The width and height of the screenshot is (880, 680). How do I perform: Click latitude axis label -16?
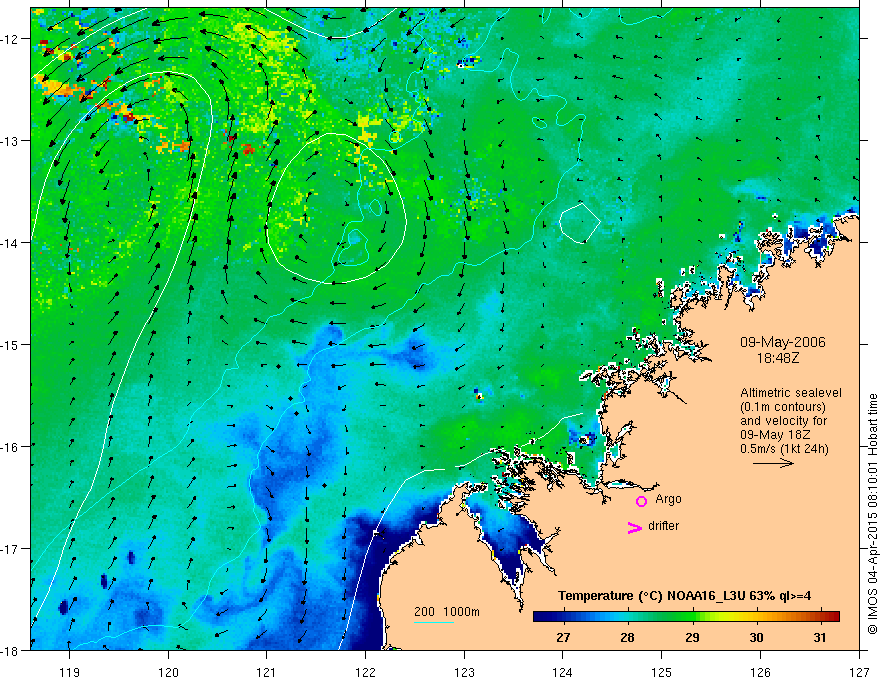point(9,447)
